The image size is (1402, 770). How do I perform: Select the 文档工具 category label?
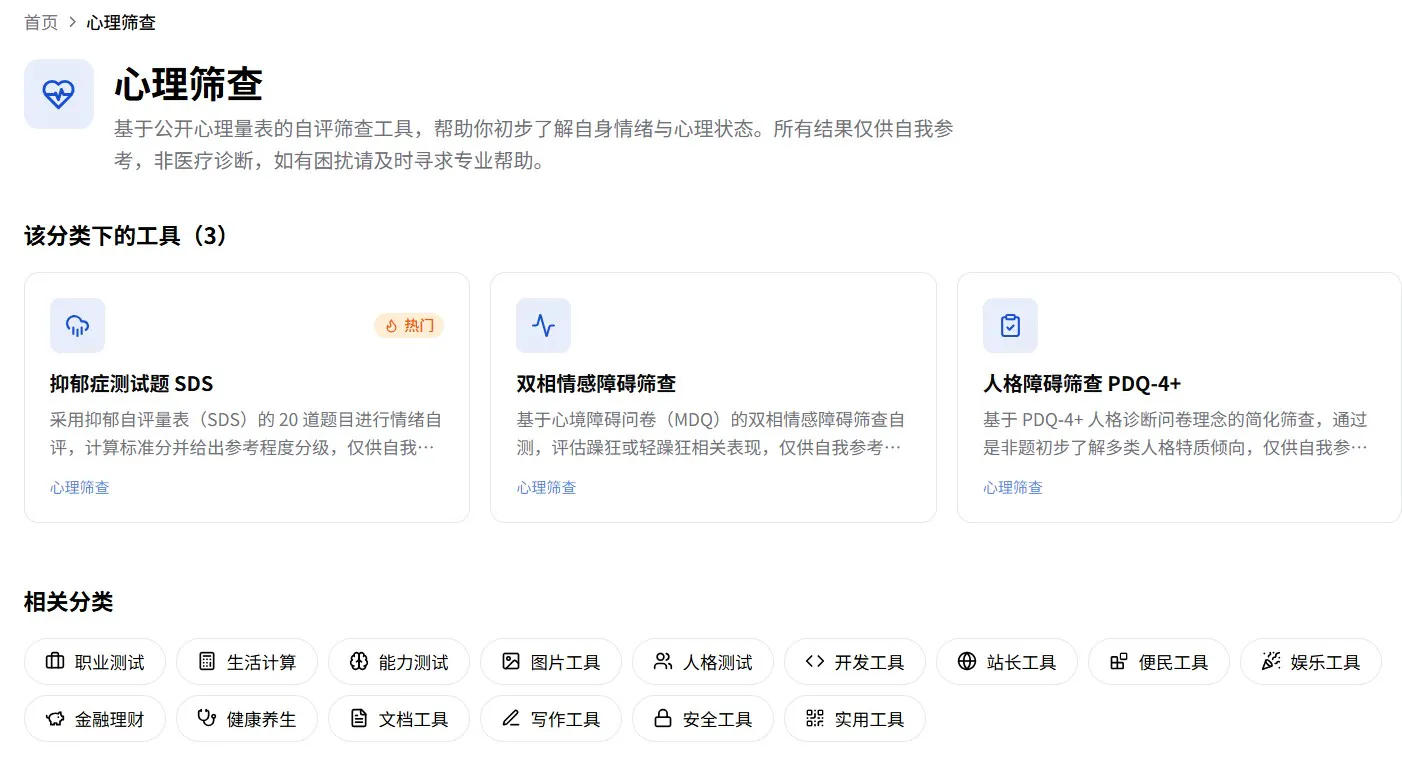pyautogui.click(x=414, y=719)
